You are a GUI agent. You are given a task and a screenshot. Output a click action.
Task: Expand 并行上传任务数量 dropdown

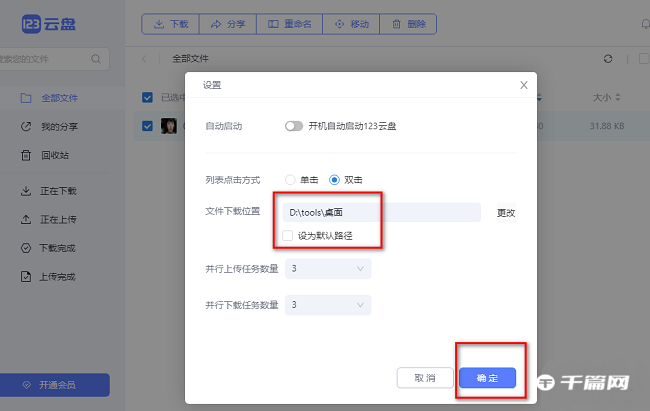coord(328,268)
